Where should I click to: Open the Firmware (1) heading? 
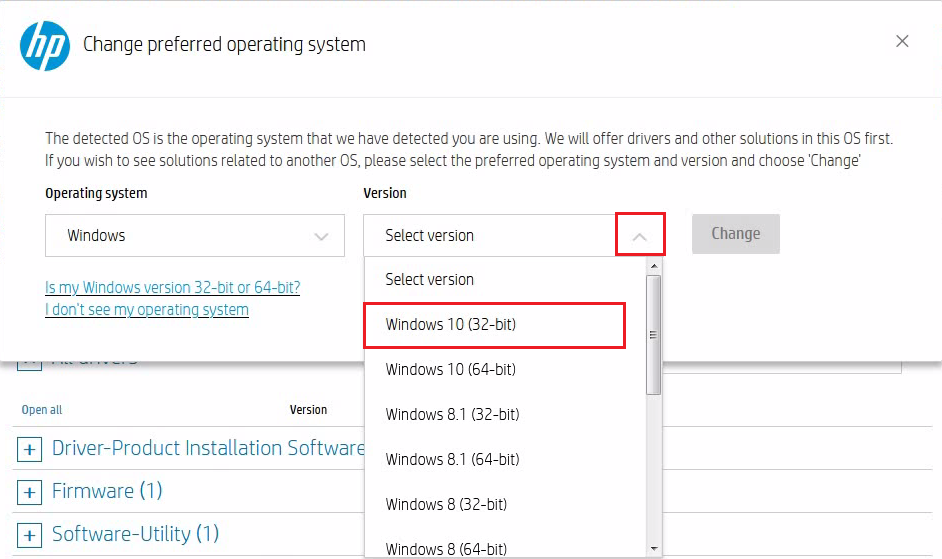(x=107, y=491)
